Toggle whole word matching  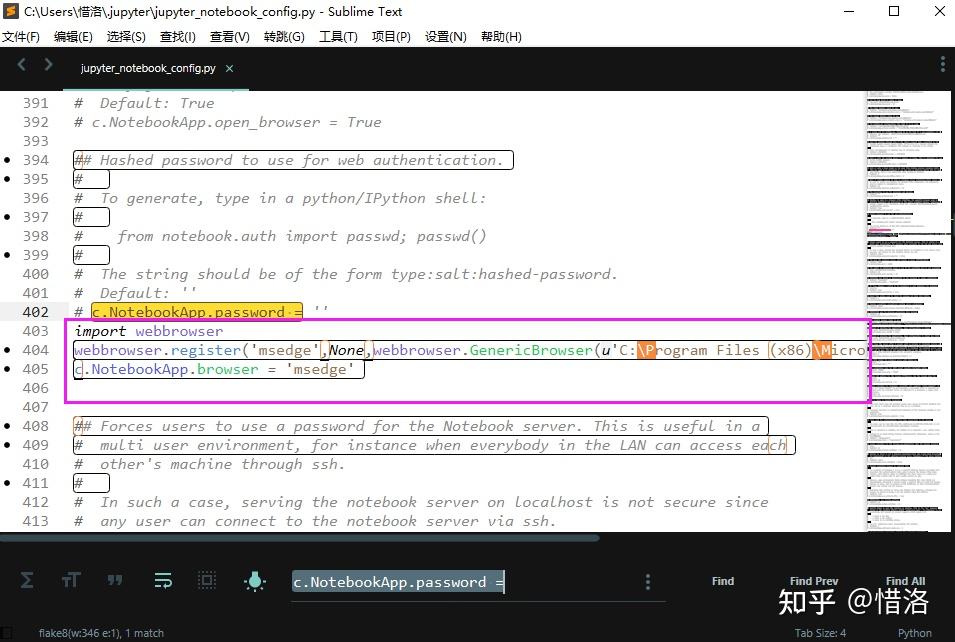115,580
